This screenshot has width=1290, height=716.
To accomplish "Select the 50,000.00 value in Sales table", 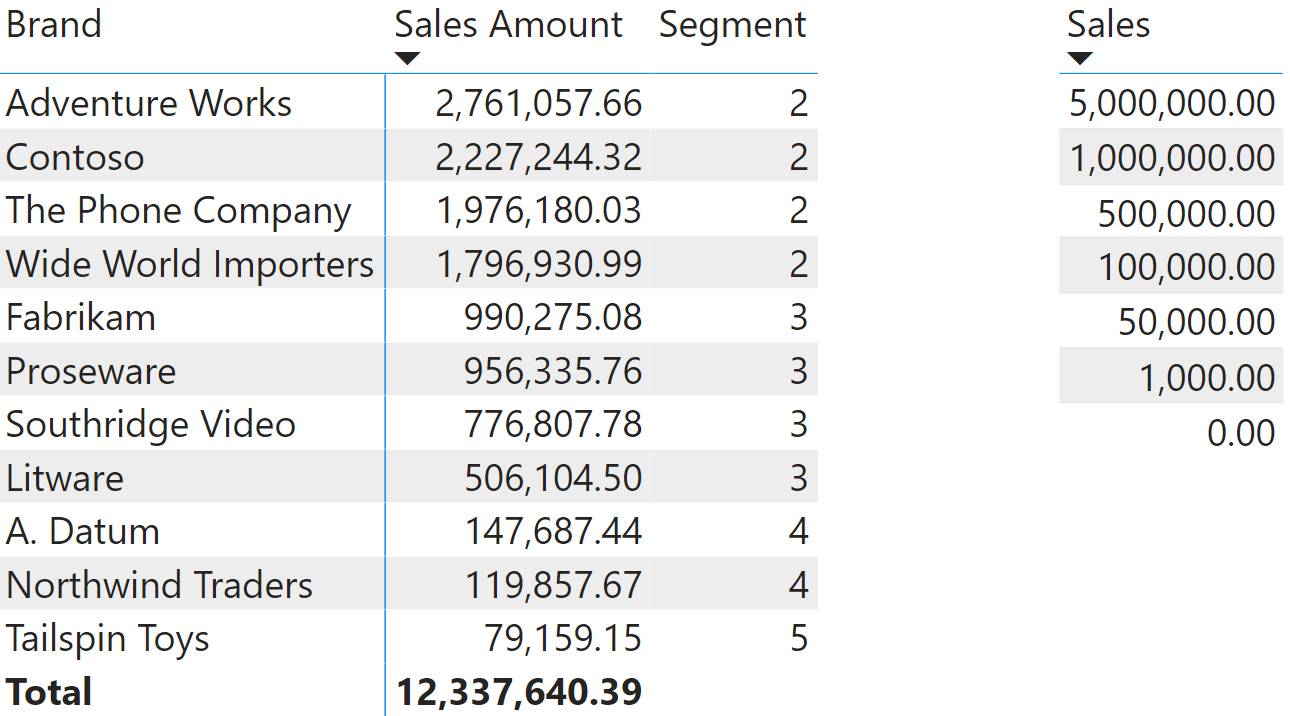I will (x=1197, y=322).
